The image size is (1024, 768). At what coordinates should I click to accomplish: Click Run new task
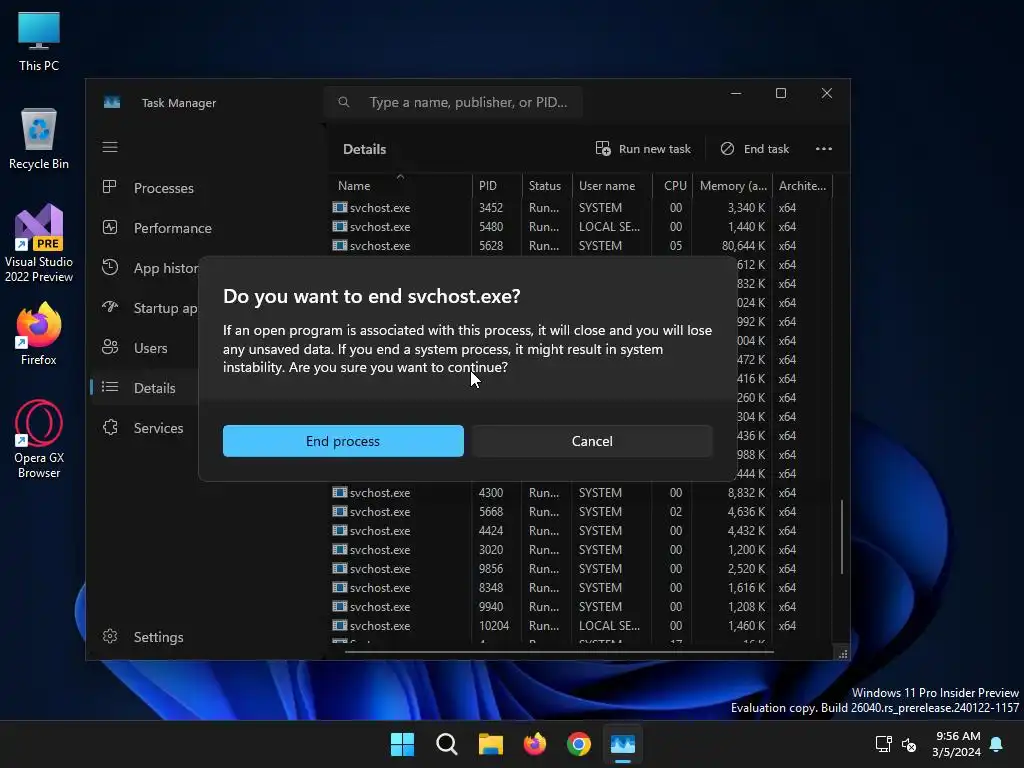(x=643, y=149)
